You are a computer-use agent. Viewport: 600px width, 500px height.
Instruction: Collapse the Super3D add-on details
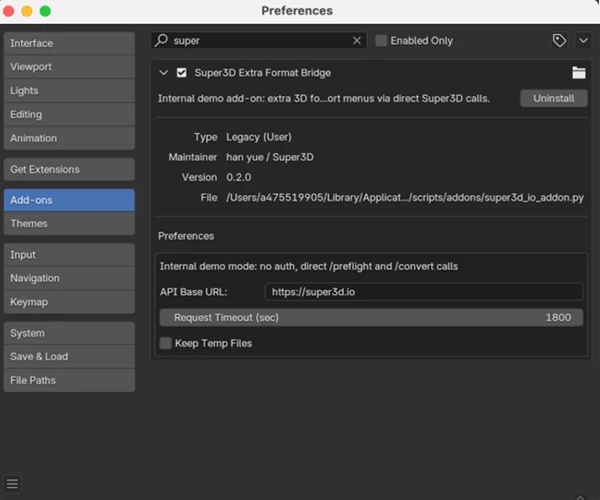(x=163, y=73)
